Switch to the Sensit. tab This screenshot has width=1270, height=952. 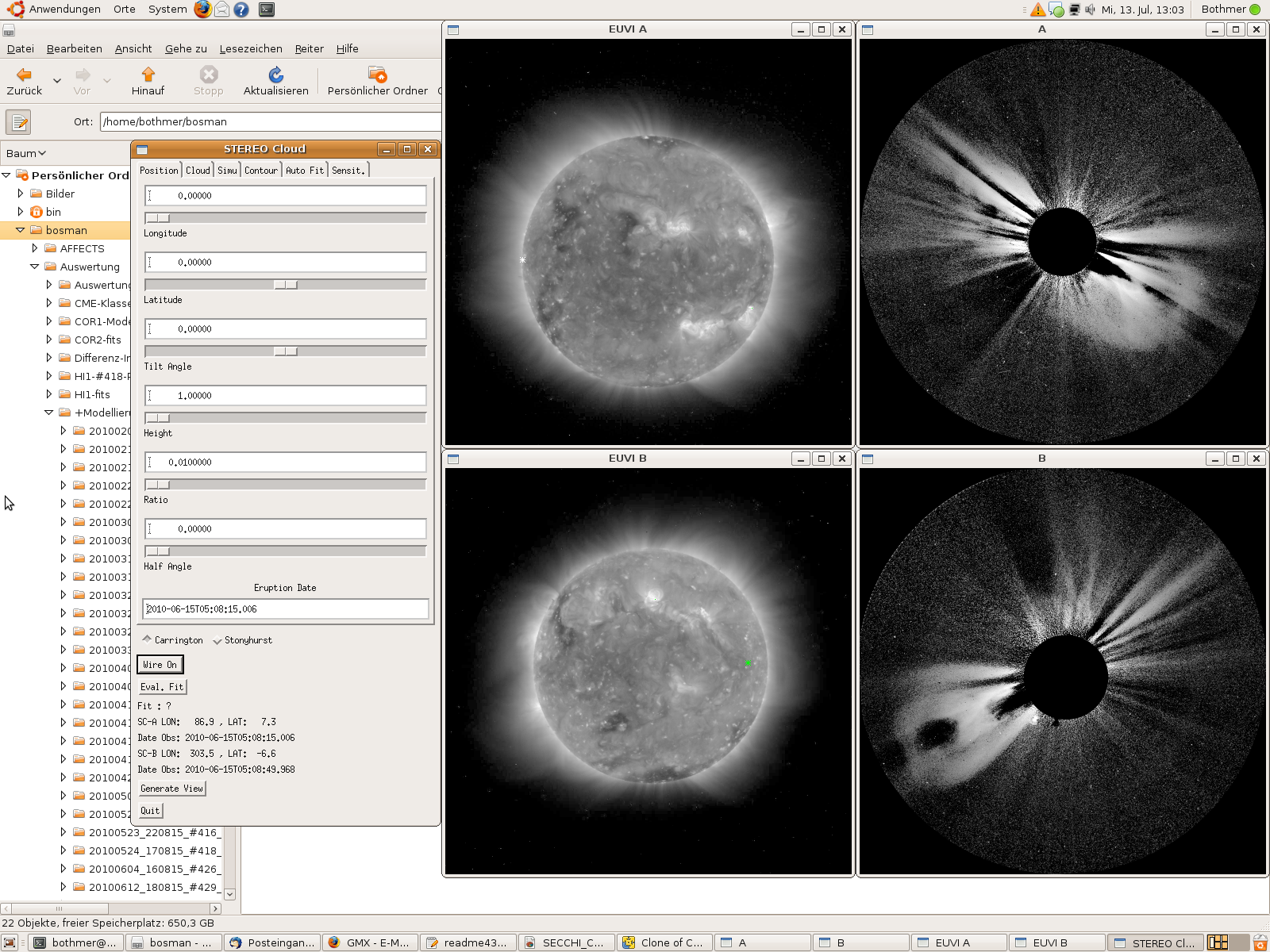pyautogui.click(x=348, y=171)
